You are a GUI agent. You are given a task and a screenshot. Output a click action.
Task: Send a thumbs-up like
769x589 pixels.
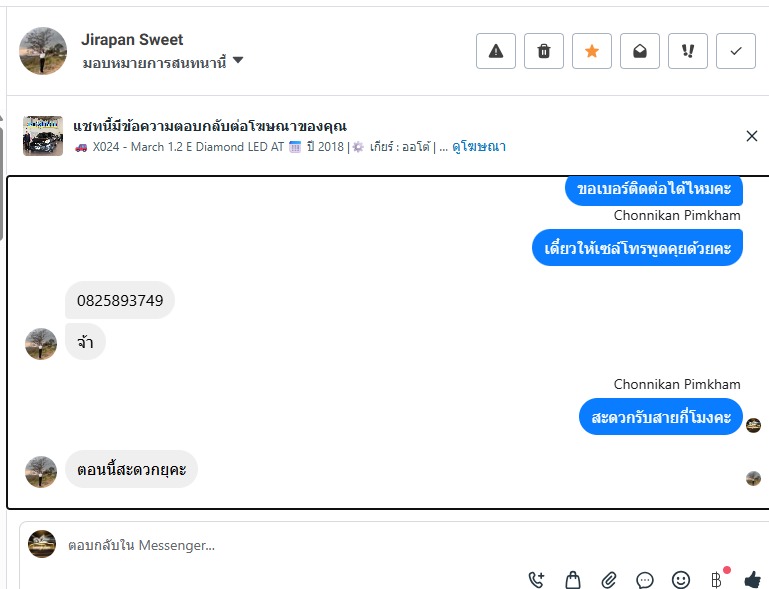[752, 579]
